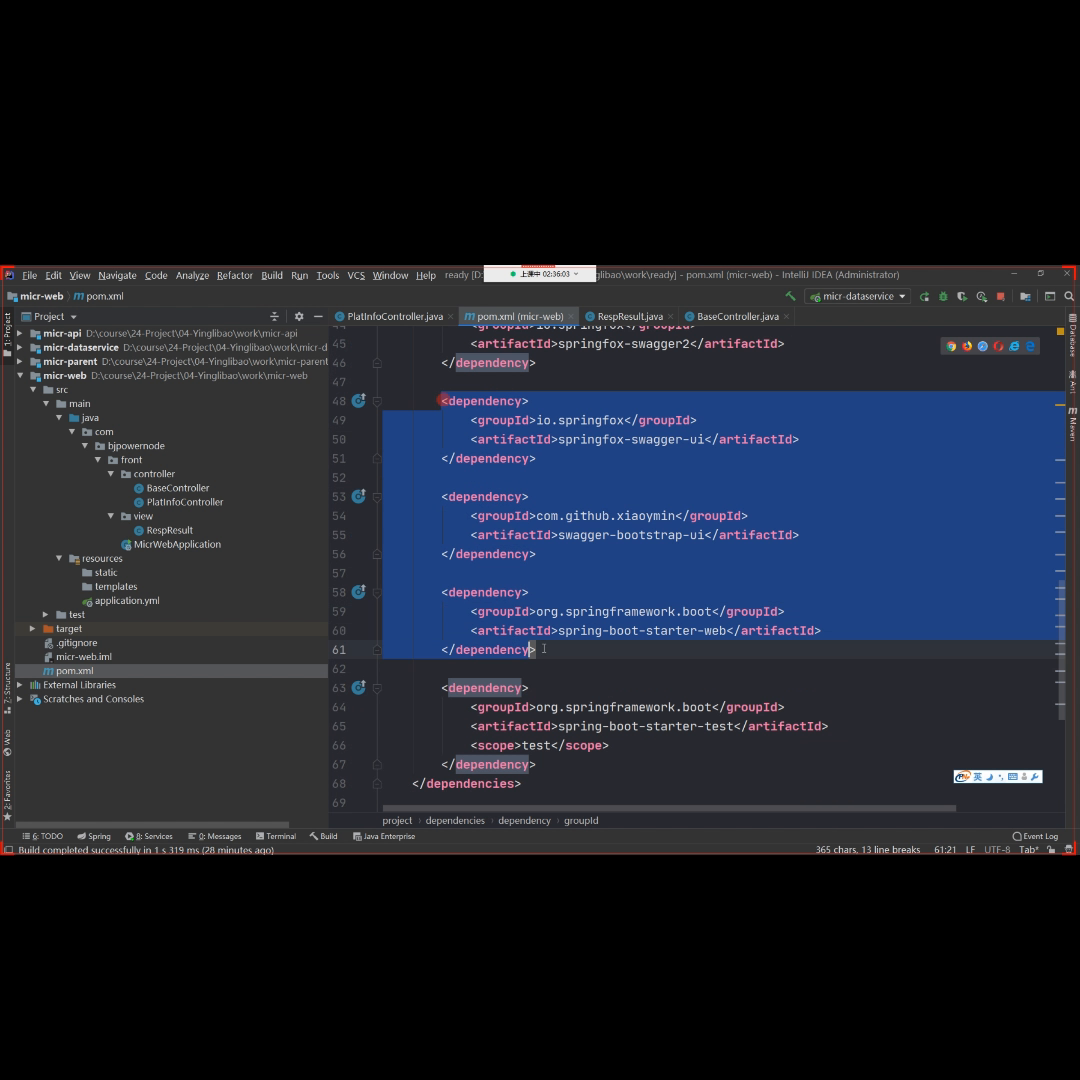Click the Maven gutter icon on line 48

point(359,401)
